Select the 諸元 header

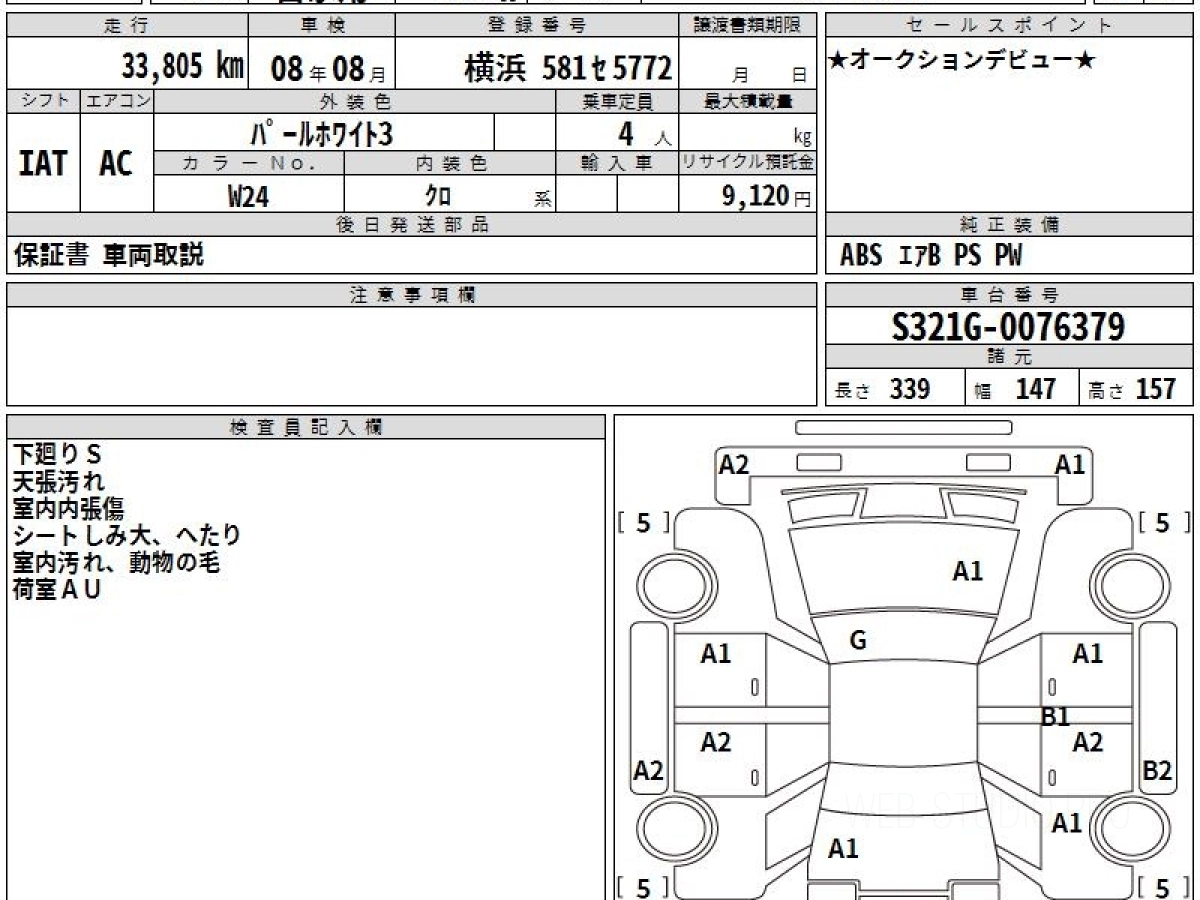pos(1009,357)
